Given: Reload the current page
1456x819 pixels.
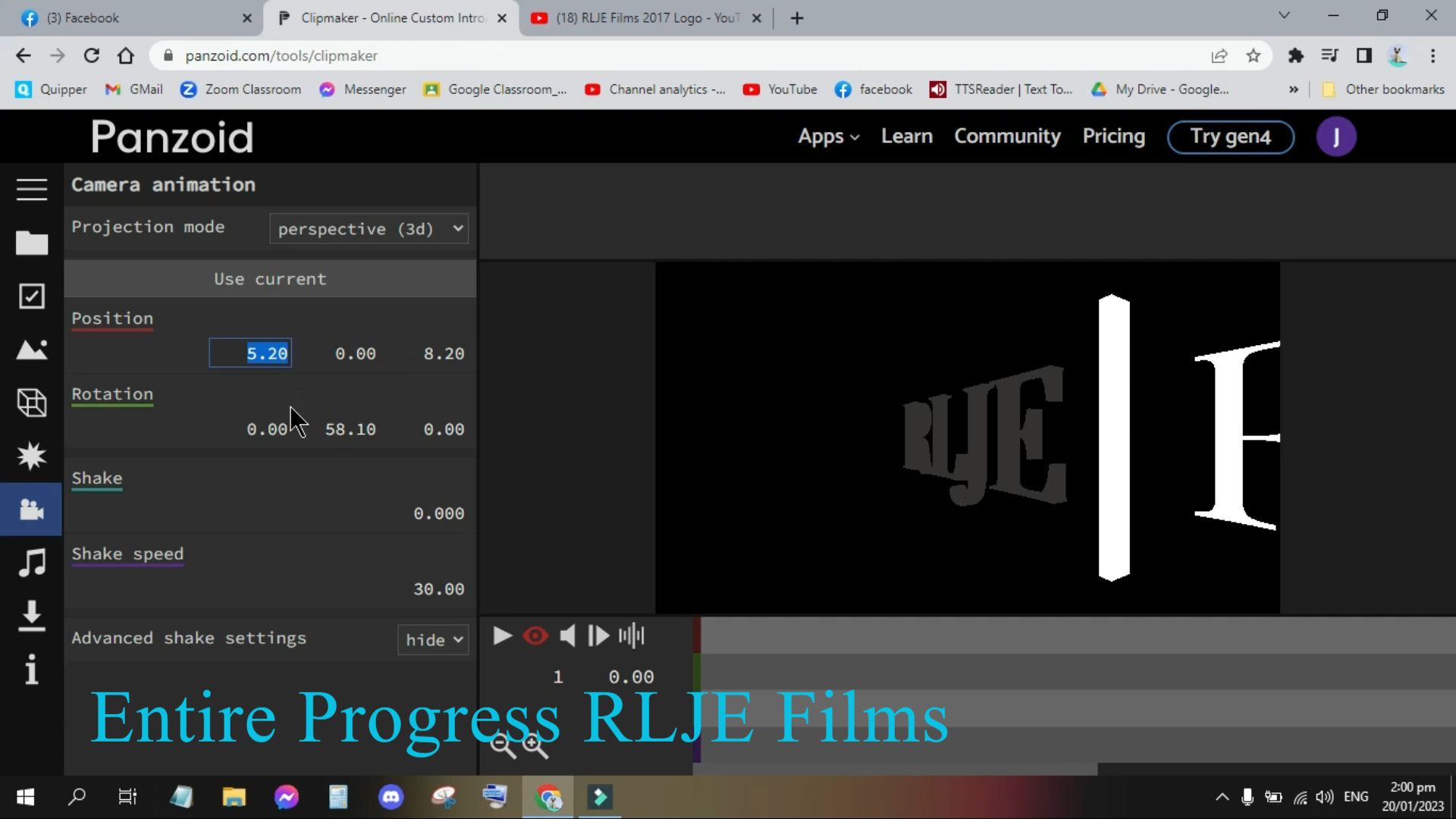Looking at the screenshot, I should click(92, 55).
